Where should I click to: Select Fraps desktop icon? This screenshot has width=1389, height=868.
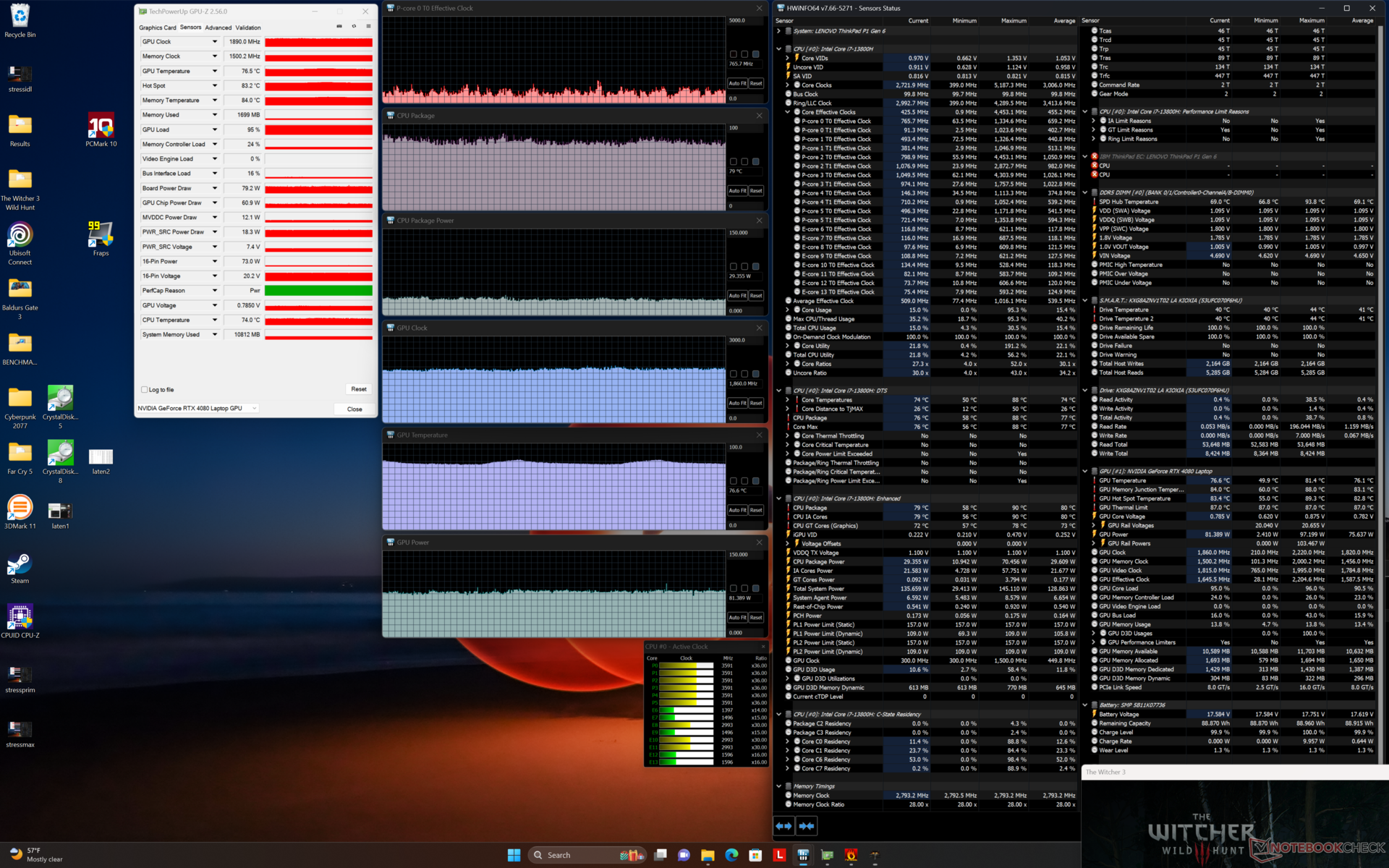[101, 239]
